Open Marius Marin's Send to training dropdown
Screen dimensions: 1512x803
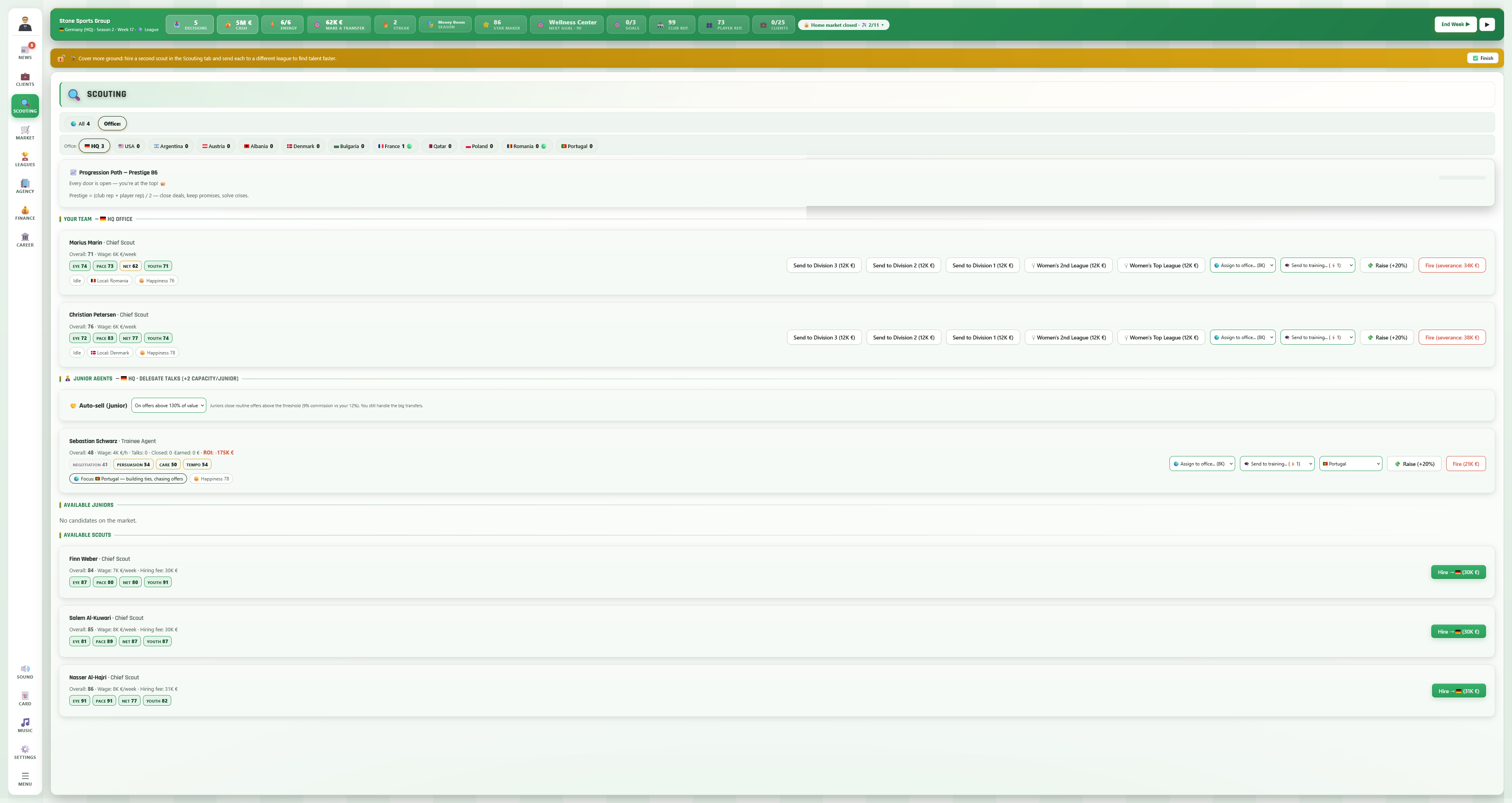1318,265
